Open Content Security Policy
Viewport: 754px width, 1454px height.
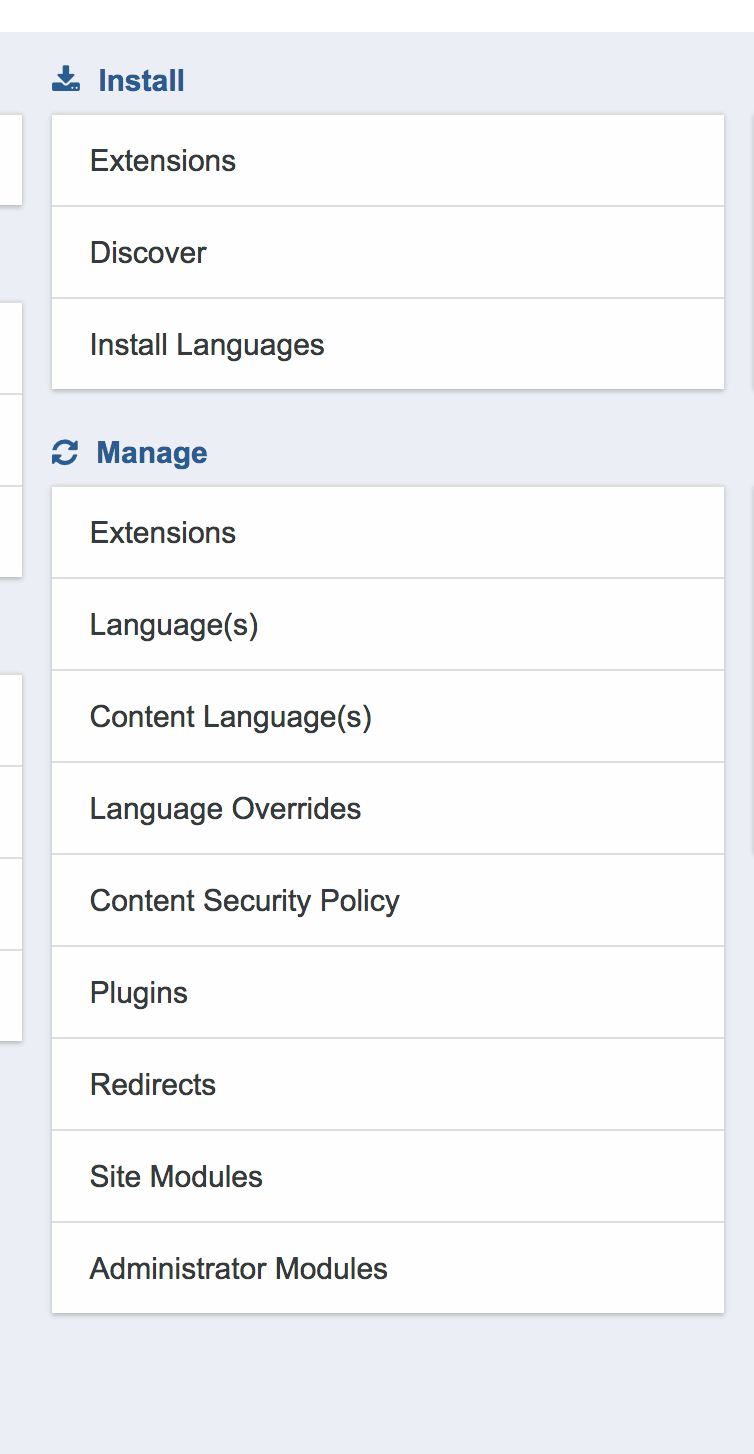click(388, 901)
